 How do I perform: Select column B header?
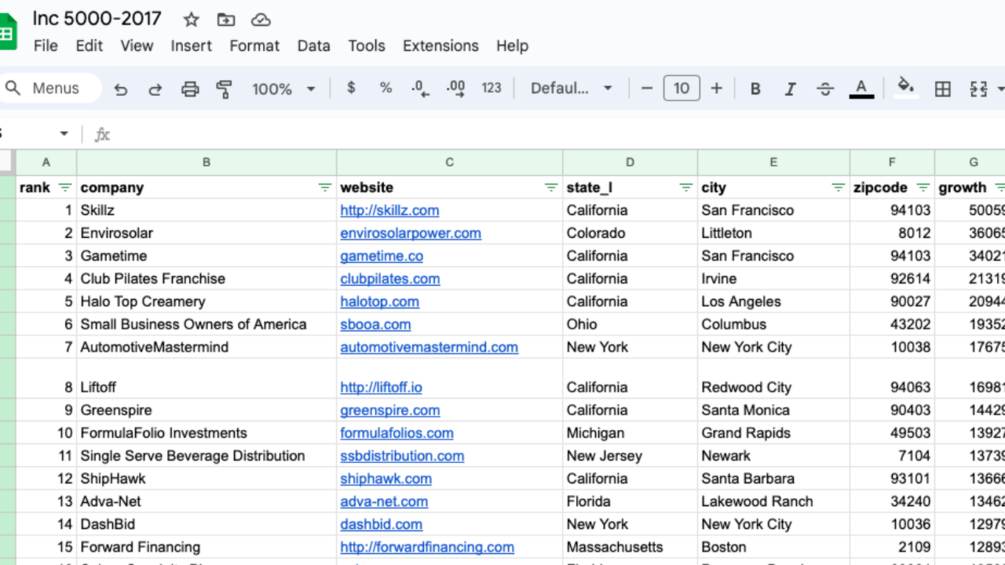pyautogui.click(x=206, y=163)
